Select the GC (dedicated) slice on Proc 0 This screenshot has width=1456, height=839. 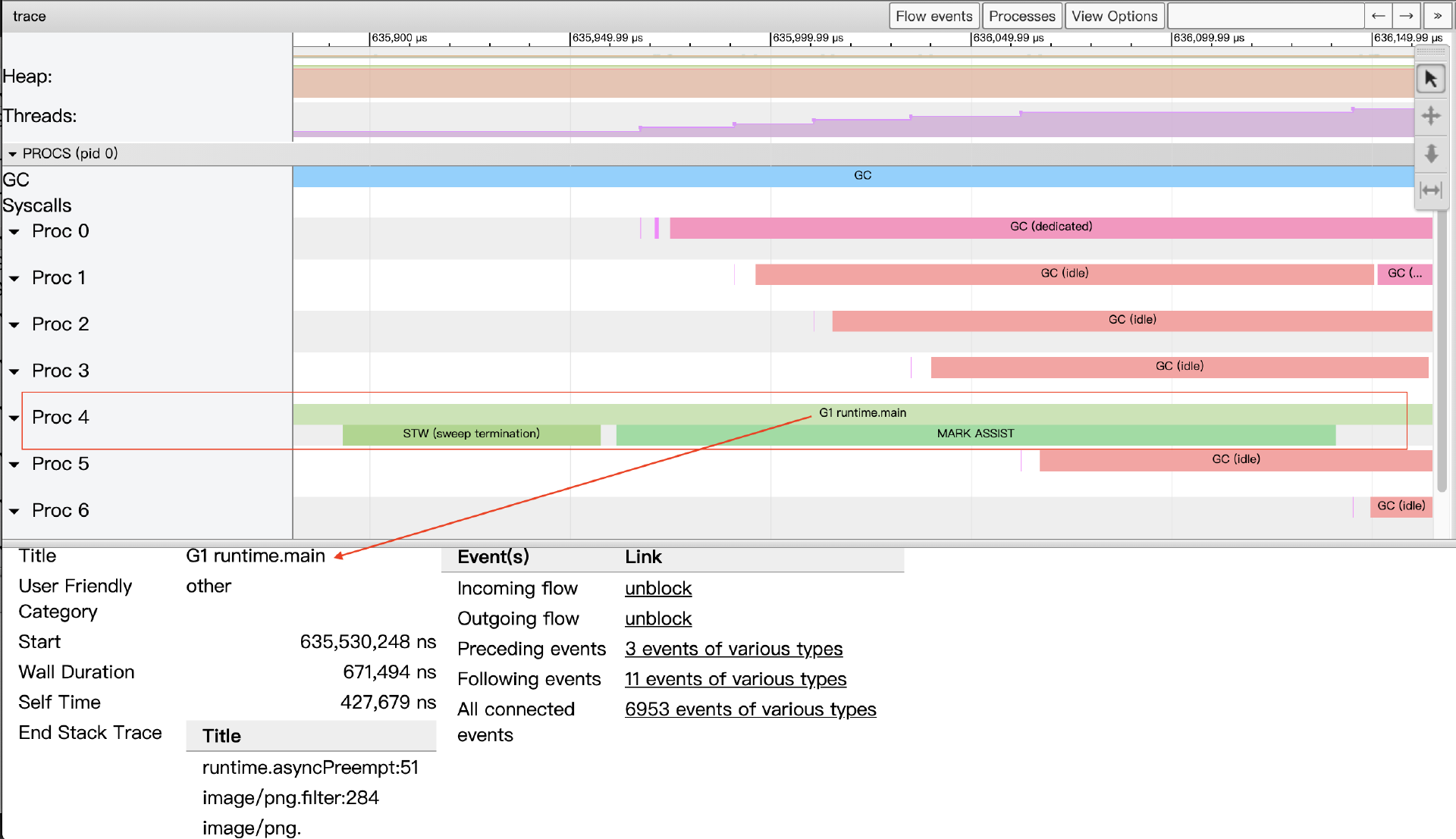click(1050, 227)
